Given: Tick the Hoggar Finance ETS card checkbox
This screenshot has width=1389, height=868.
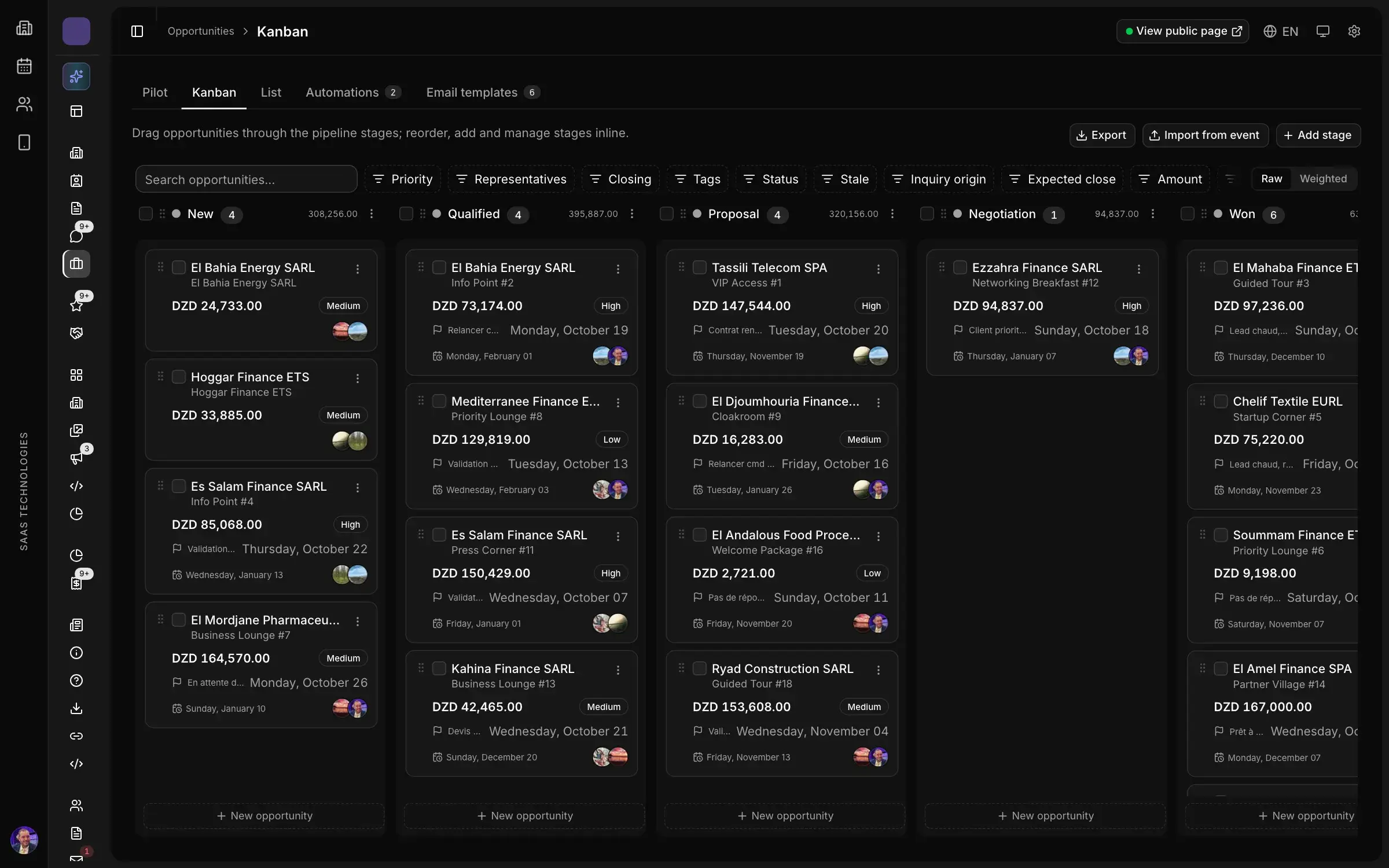Looking at the screenshot, I should coord(179,377).
